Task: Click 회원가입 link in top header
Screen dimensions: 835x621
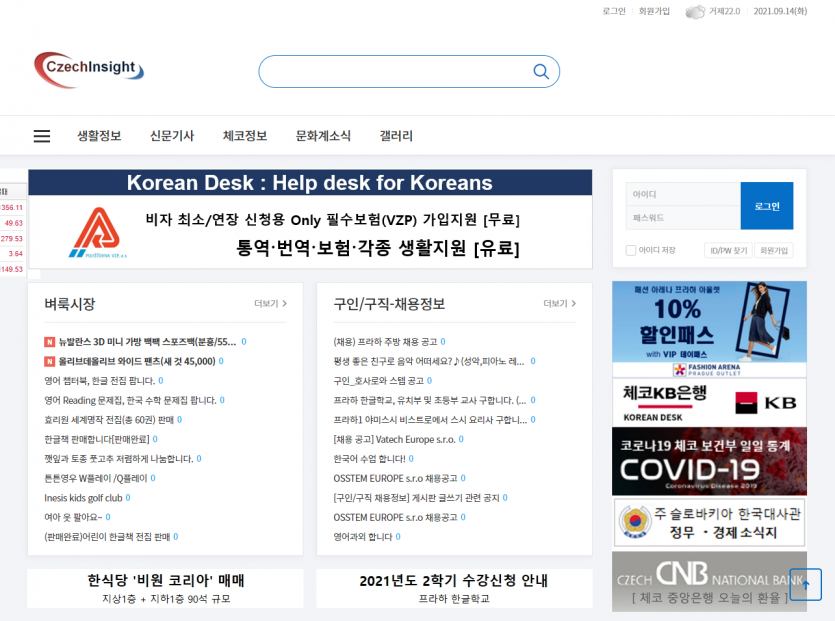Action: coord(654,12)
